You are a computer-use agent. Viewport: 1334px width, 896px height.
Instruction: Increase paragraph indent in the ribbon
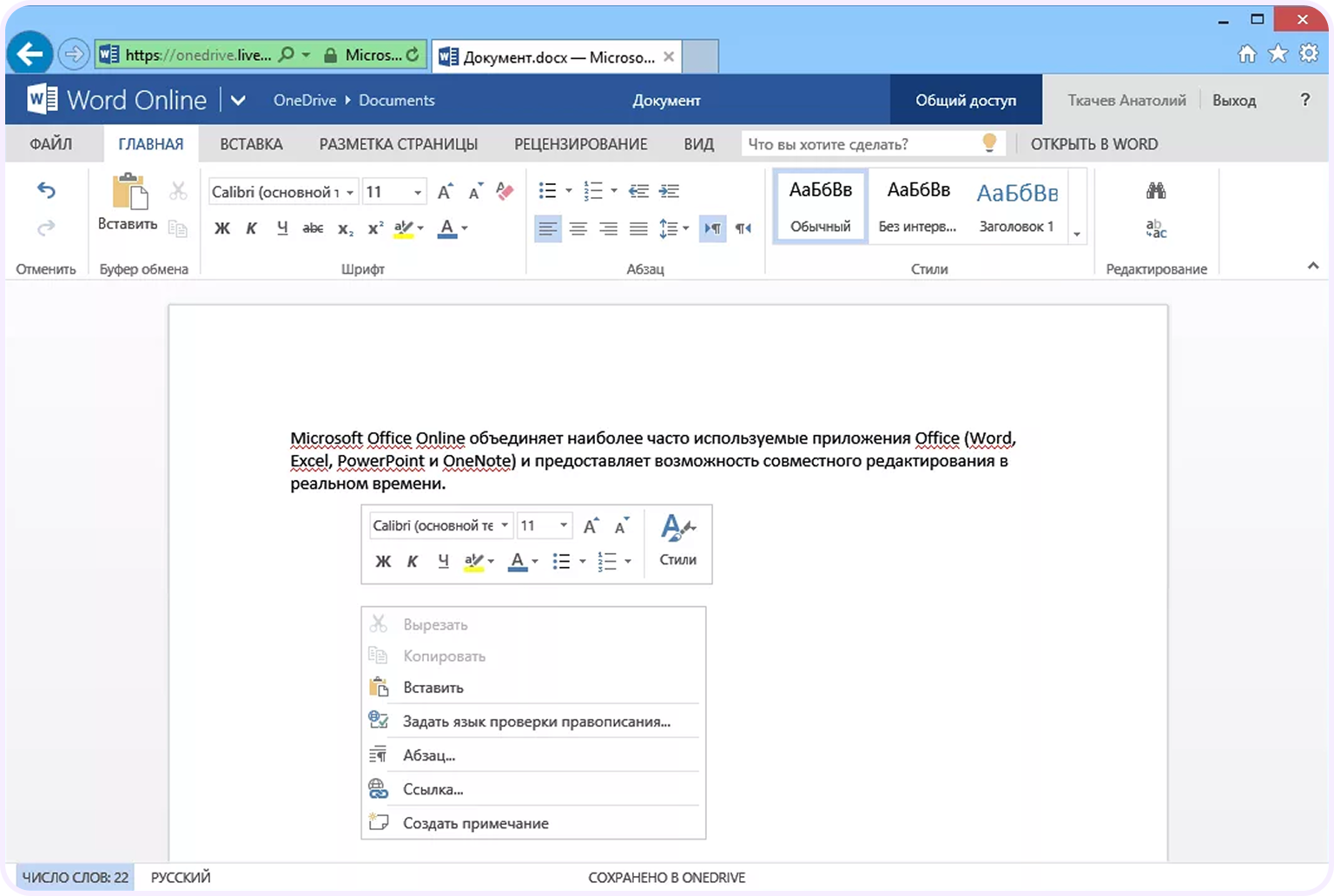[669, 191]
